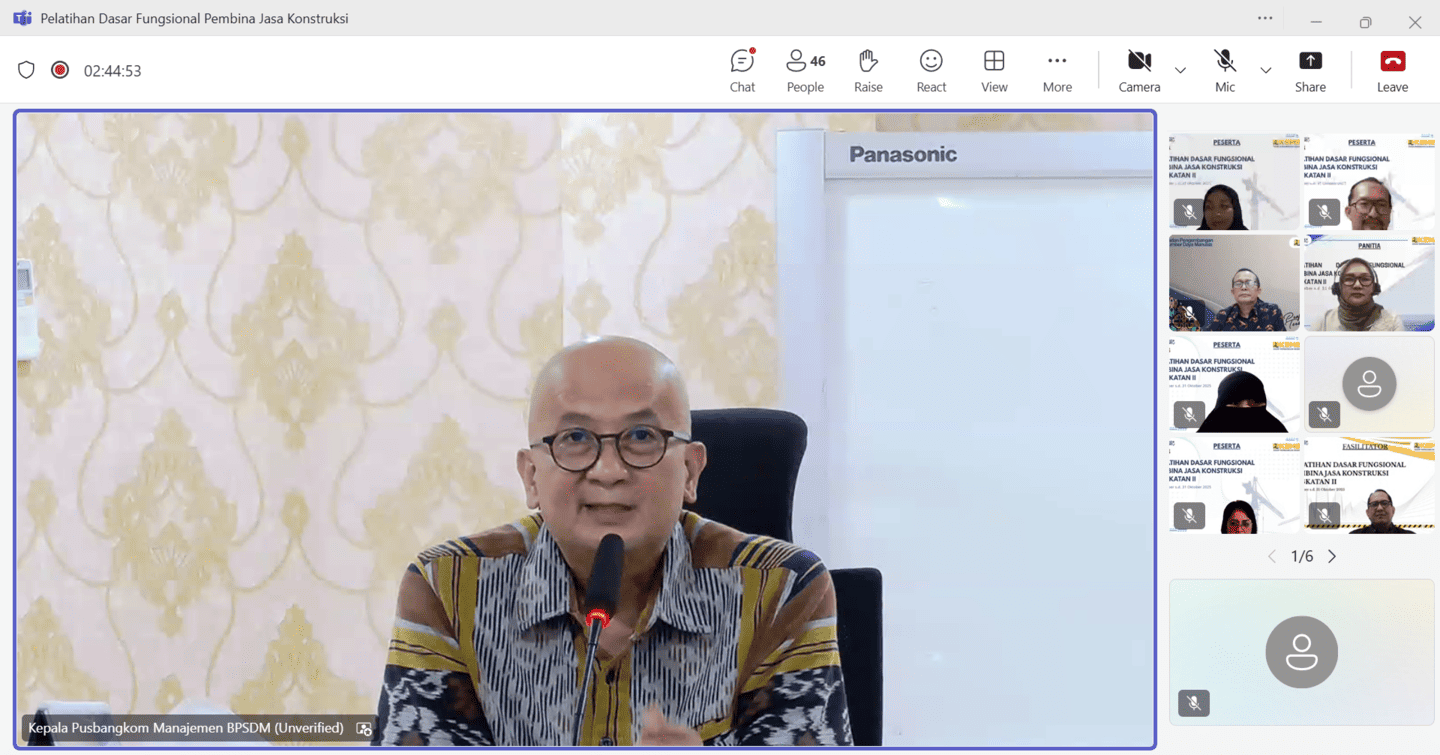Image resolution: width=1440 pixels, height=755 pixels.
Task: Unmute the Mic
Action: 1225,71
